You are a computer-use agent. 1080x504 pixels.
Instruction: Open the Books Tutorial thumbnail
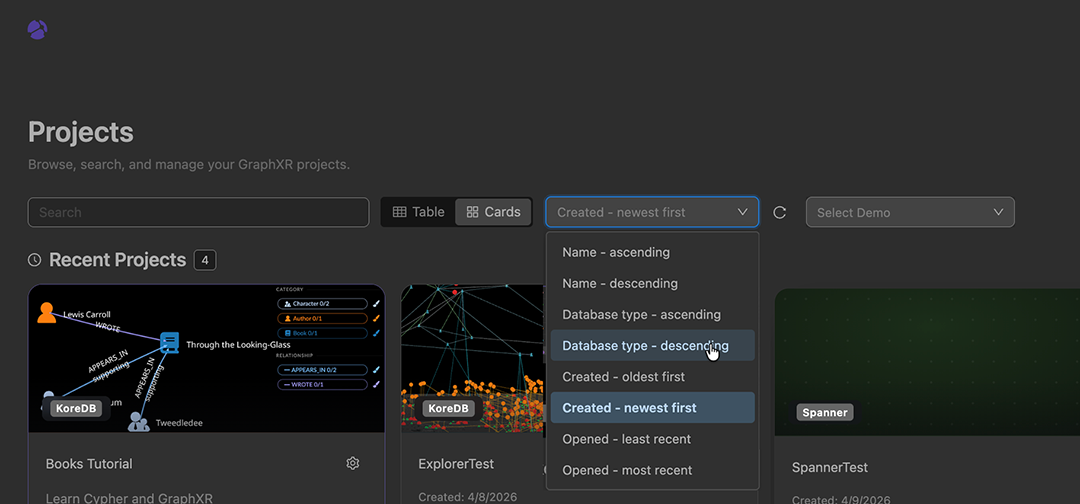207,359
